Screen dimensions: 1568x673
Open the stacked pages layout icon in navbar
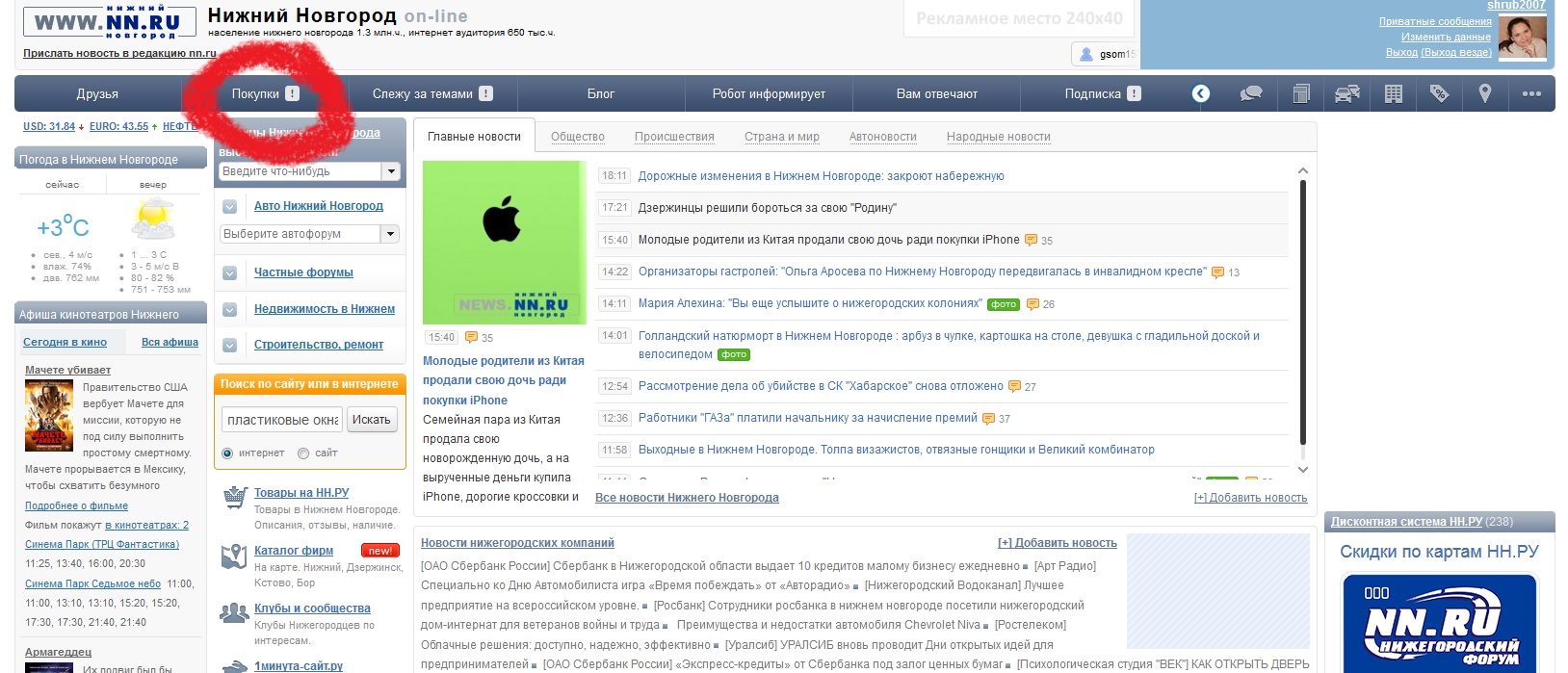(1301, 93)
